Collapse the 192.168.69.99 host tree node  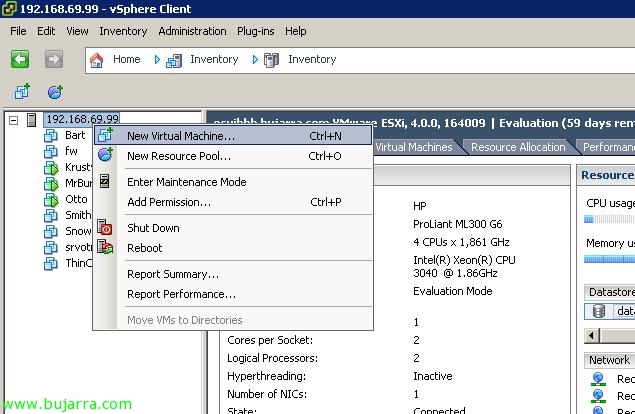pyautogui.click(x=13, y=120)
